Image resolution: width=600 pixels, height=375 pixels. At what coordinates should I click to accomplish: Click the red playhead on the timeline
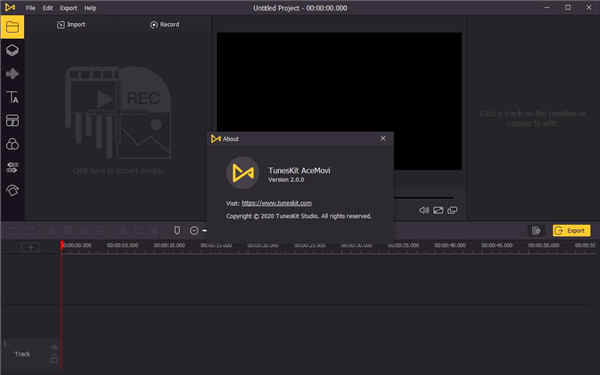[x=62, y=245]
